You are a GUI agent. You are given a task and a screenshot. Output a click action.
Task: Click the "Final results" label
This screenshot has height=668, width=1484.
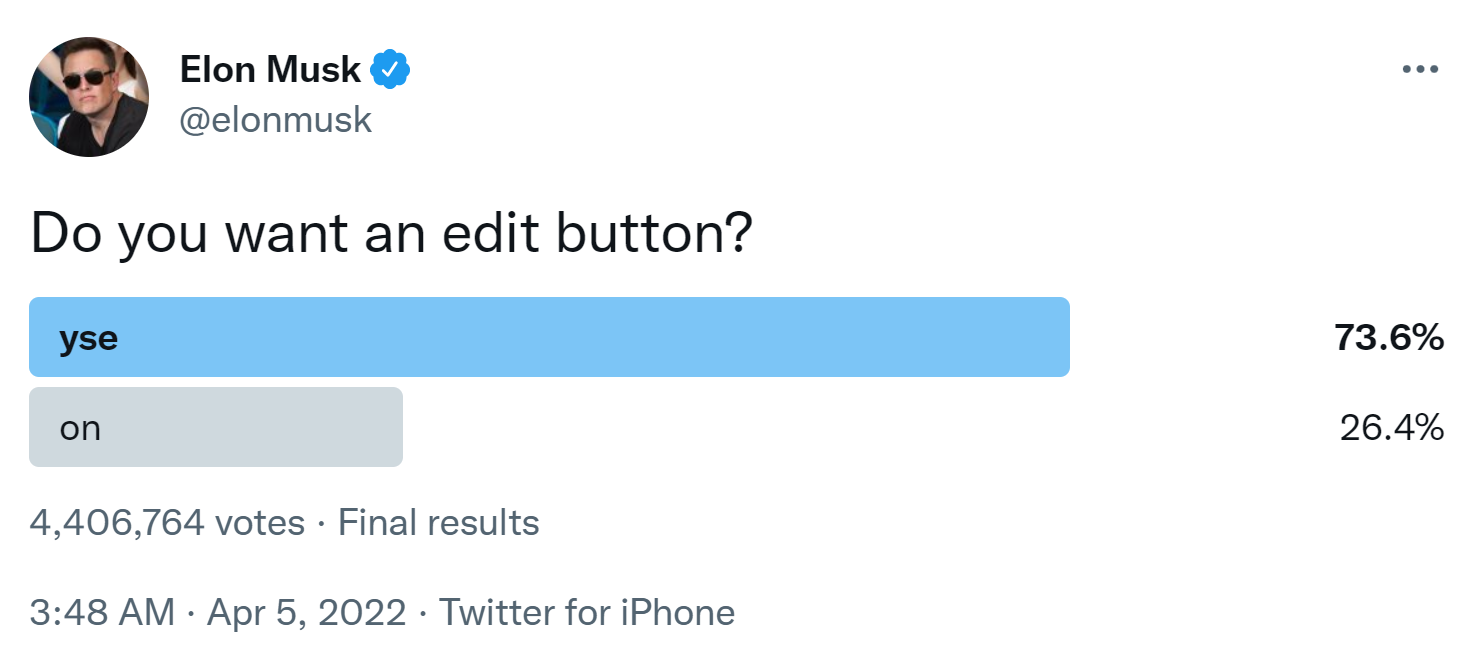439,522
